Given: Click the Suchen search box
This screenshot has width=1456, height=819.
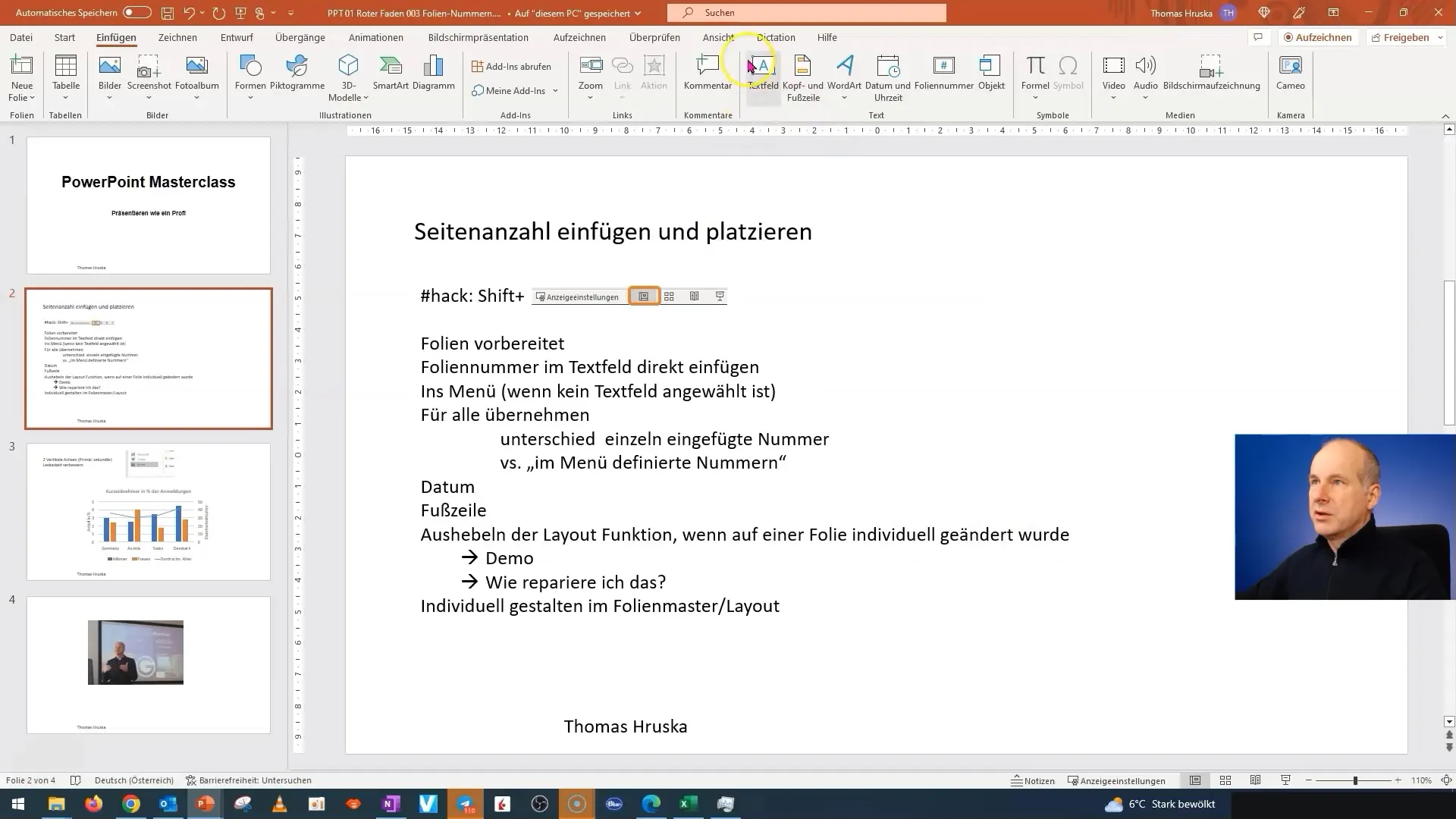Looking at the screenshot, I should pos(807,13).
